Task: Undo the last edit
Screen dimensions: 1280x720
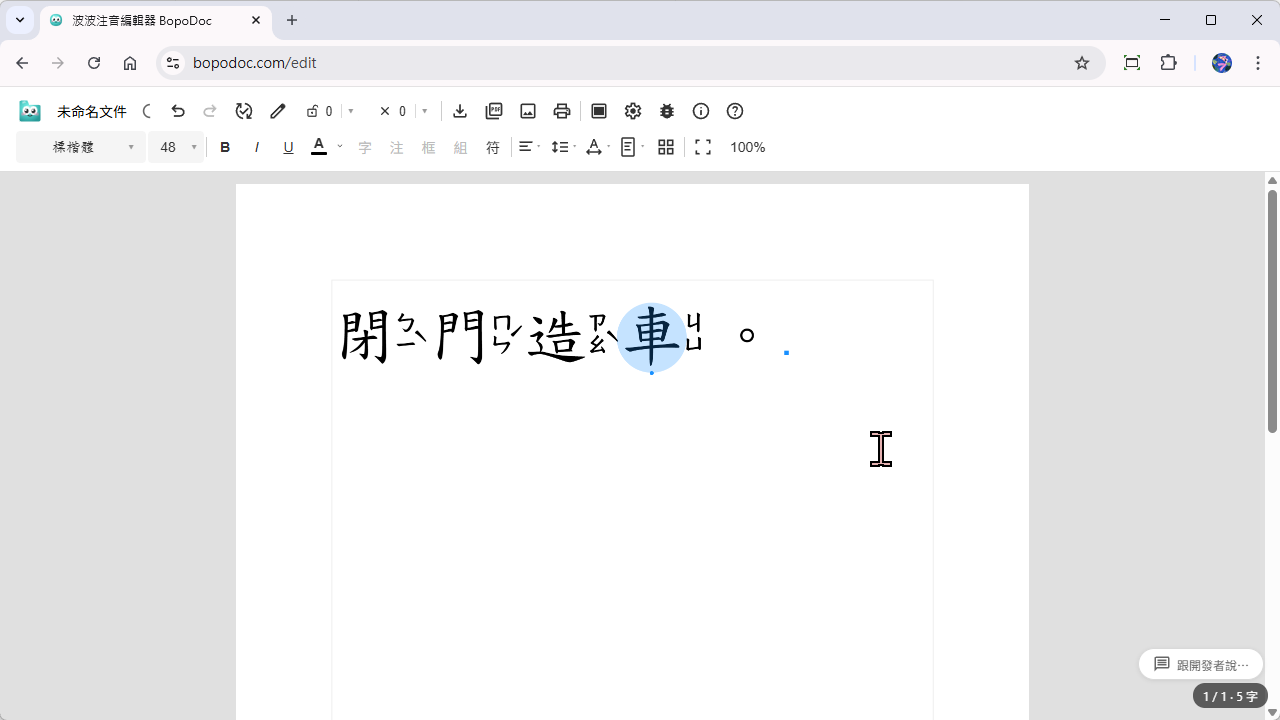Action: pos(178,111)
